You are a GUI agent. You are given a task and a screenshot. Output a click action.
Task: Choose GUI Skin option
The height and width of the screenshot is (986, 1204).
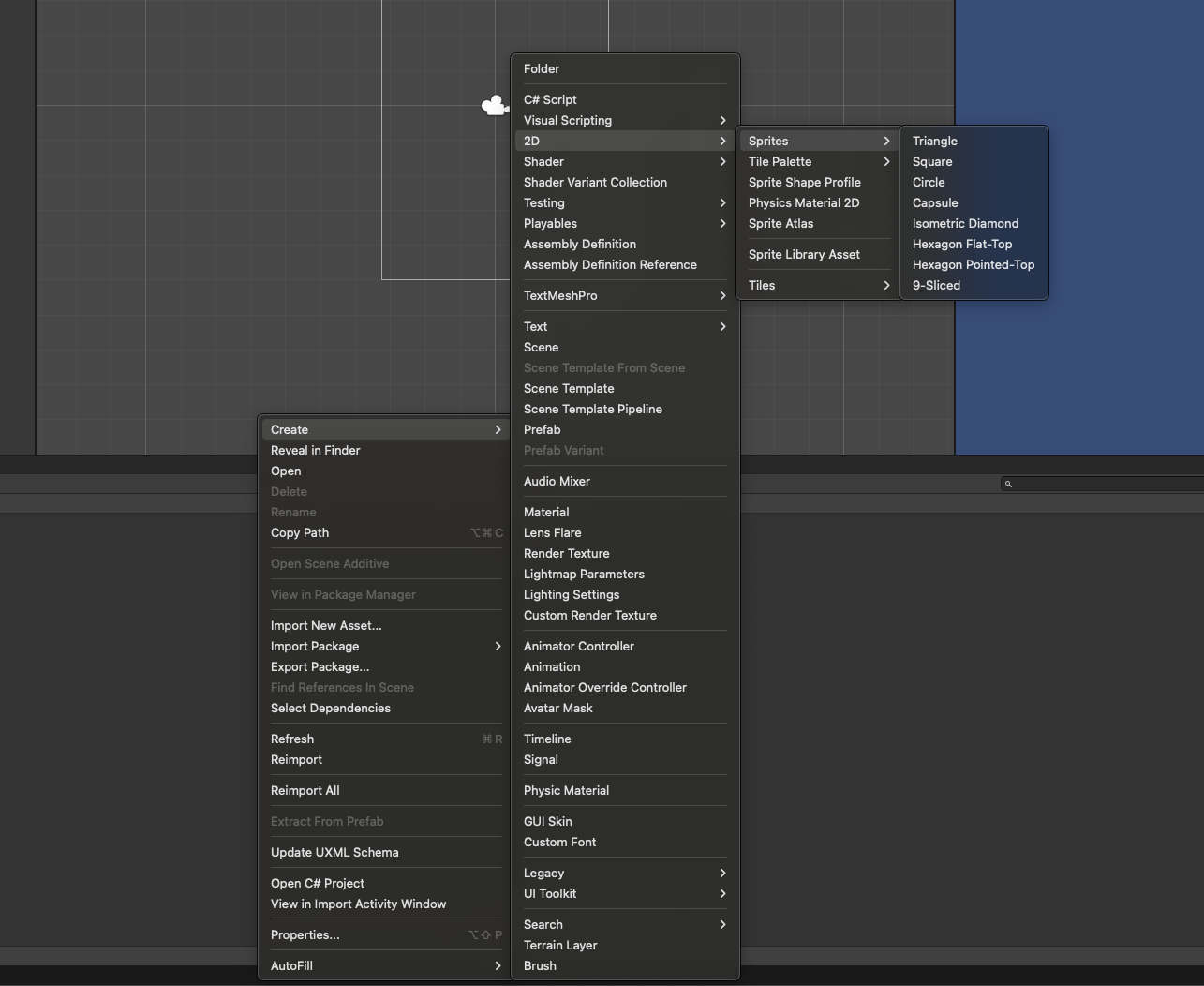point(625,821)
